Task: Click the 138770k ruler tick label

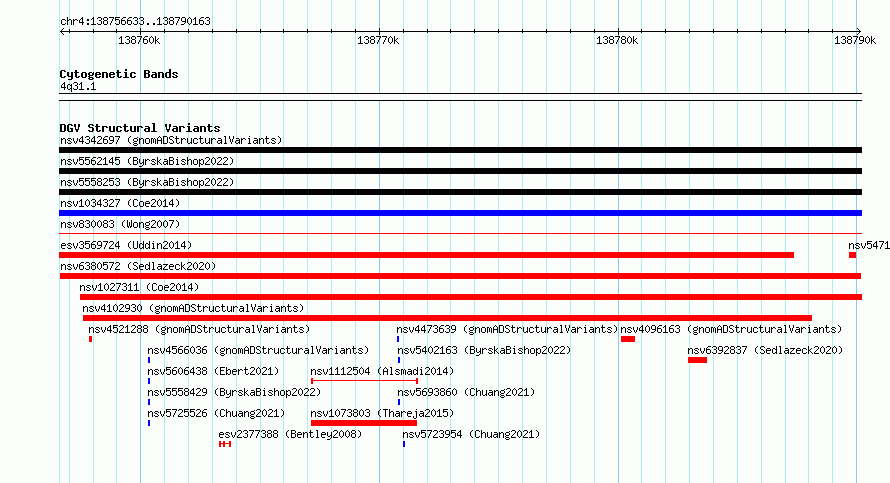Action: pos(378,40)
